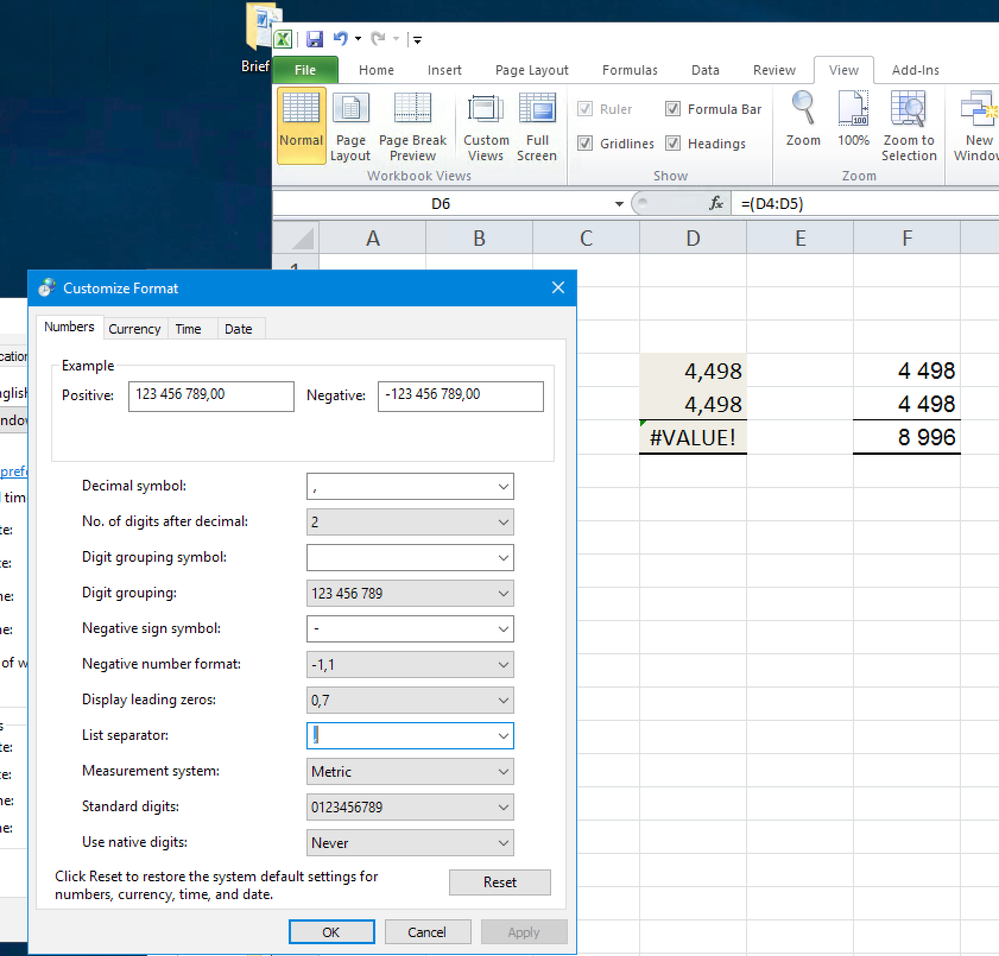Select the Numbers tab in Customize Format
Viewport: 999px width, 956px height.
pyautogui.click(x=69, y=327)
